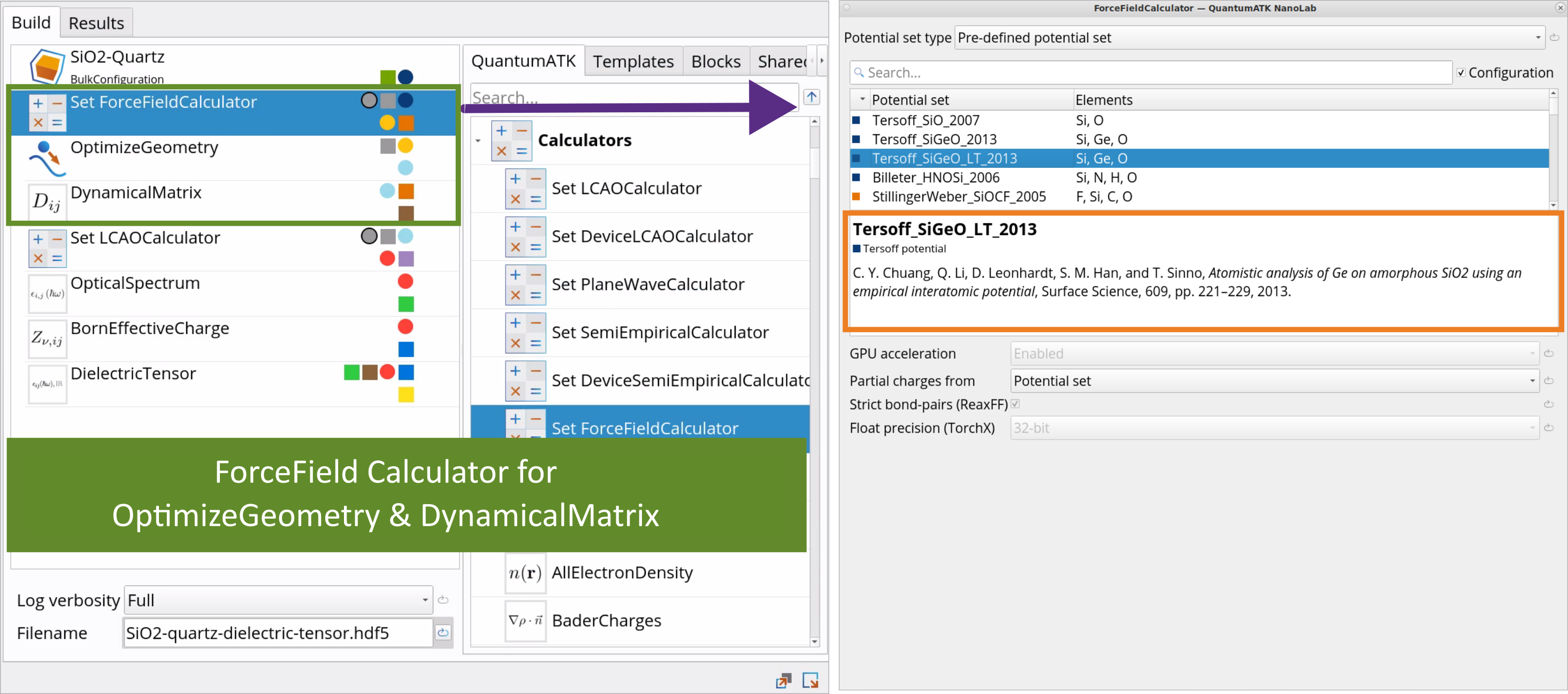Select the Tersoff_SiO_2007 potential set
Image resolution: width=1568 pixels, height=694 pixels.
(1199, 120)
